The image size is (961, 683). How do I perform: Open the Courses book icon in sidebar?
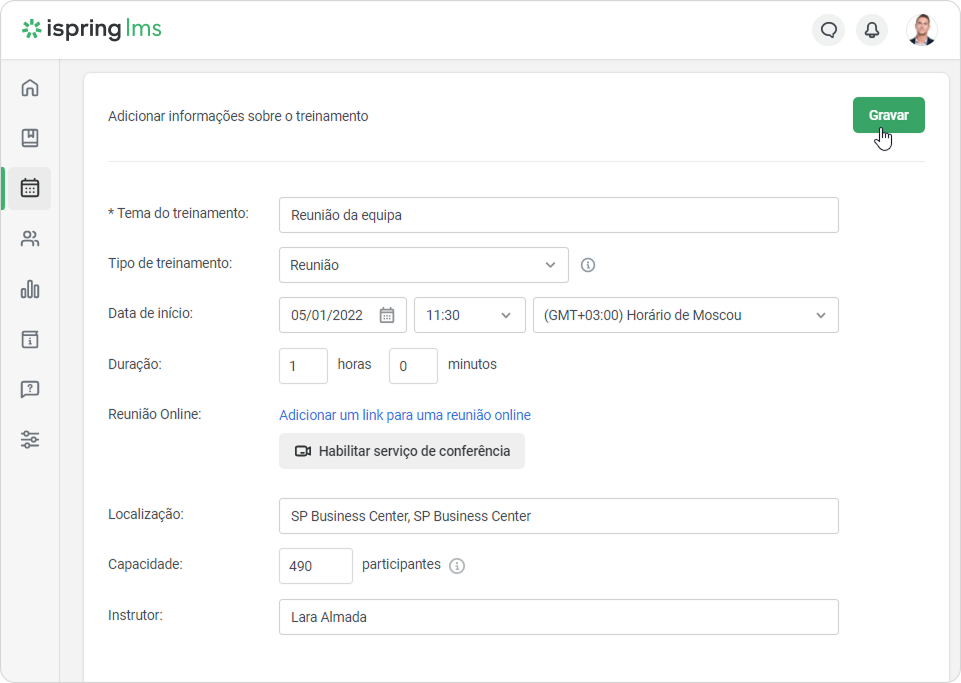(30, 138)
